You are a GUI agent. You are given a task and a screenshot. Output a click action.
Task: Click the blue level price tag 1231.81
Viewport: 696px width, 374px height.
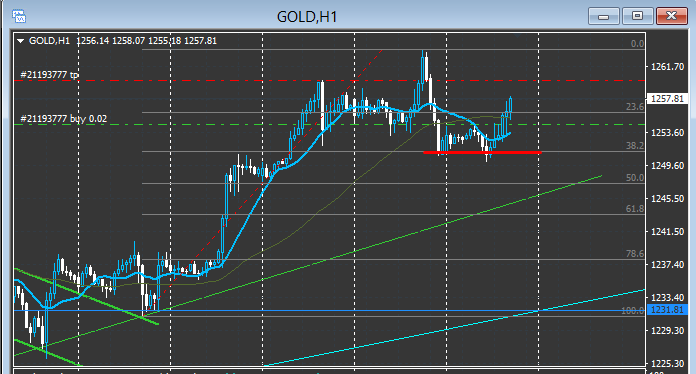tap(668, 310)
